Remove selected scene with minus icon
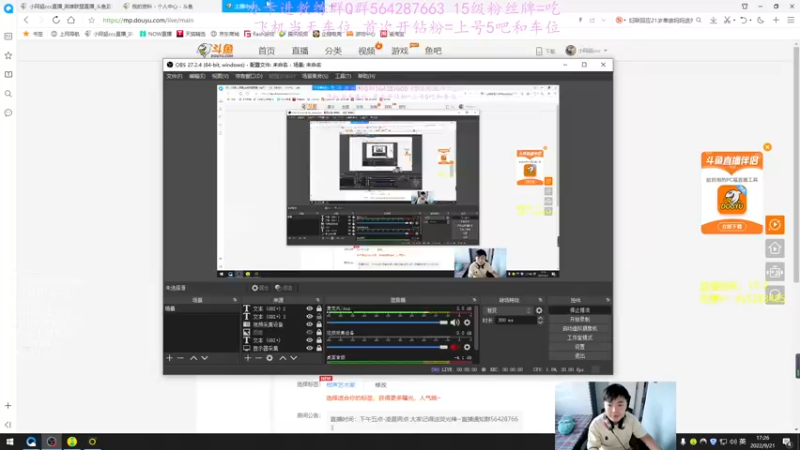 coord(180,358)
